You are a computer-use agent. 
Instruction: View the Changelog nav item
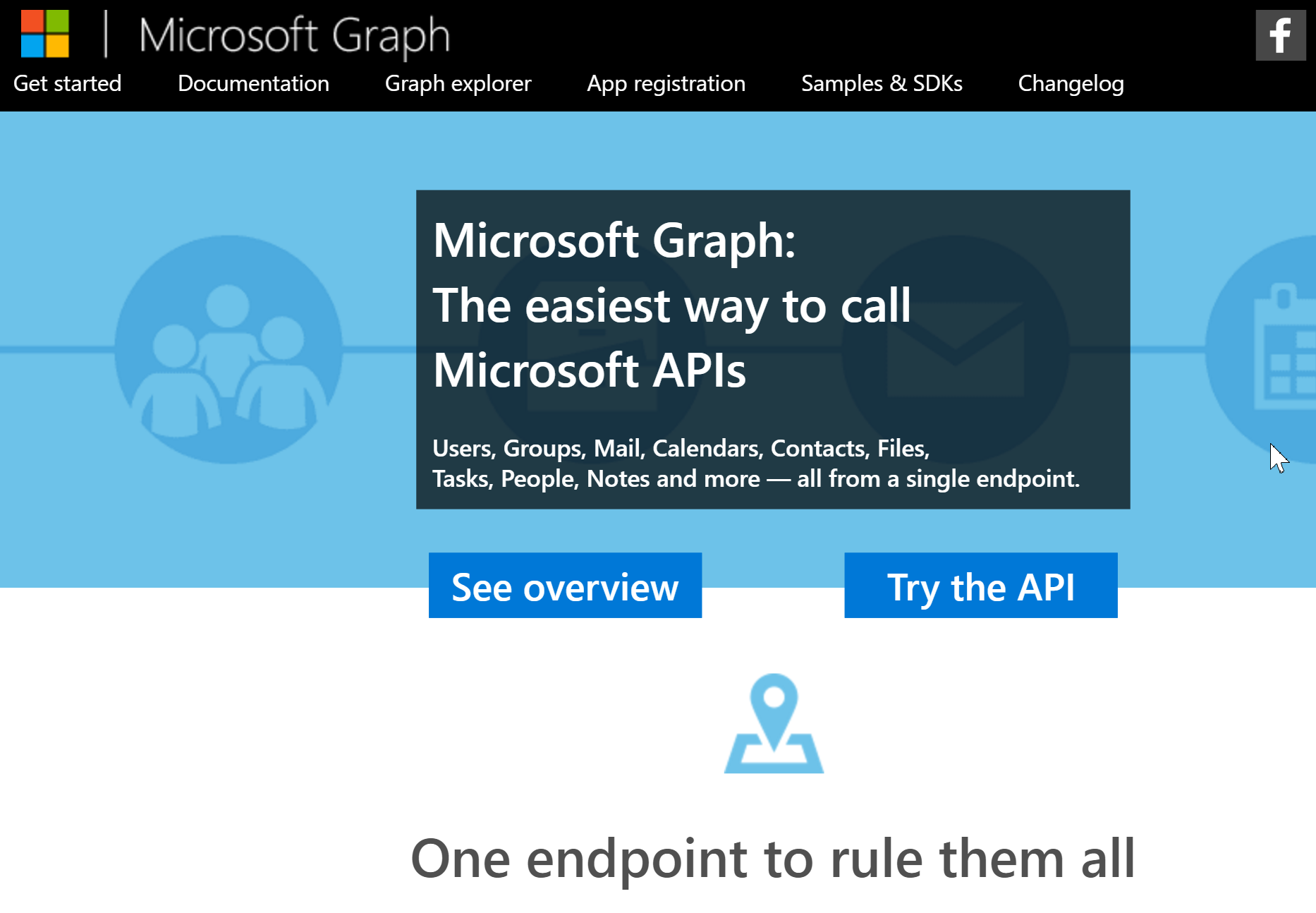point(1071,84)
